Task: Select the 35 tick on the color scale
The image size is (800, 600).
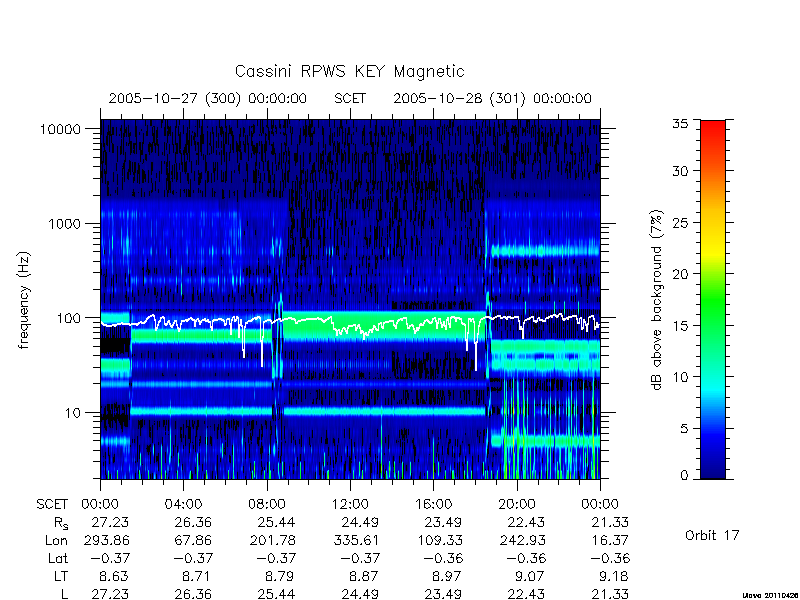Action: (680, 123)
